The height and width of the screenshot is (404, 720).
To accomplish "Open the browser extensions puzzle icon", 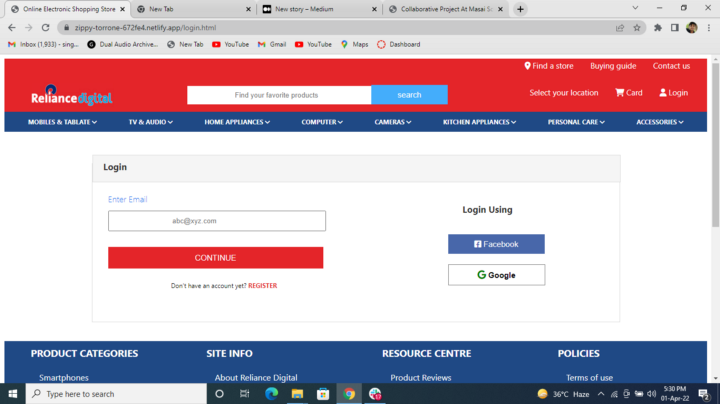I will tap(658, 28).
